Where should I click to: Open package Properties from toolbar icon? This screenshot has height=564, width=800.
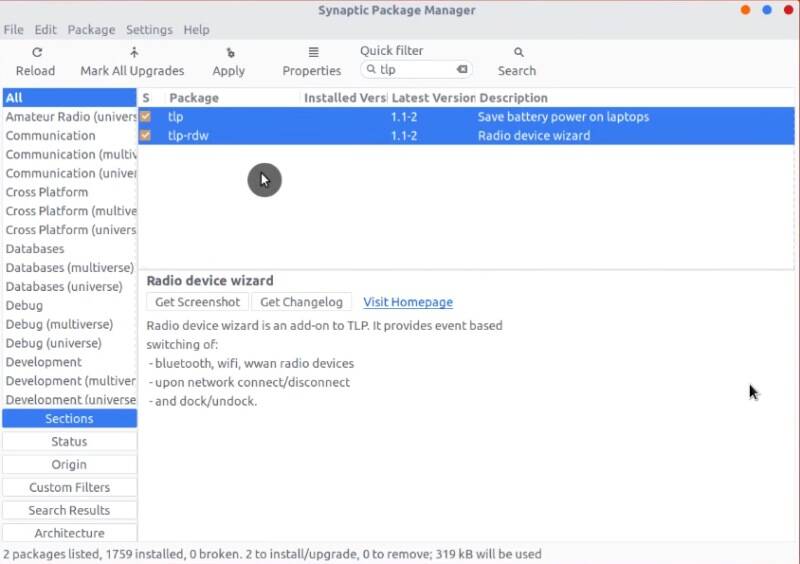(x=313, y=52)
